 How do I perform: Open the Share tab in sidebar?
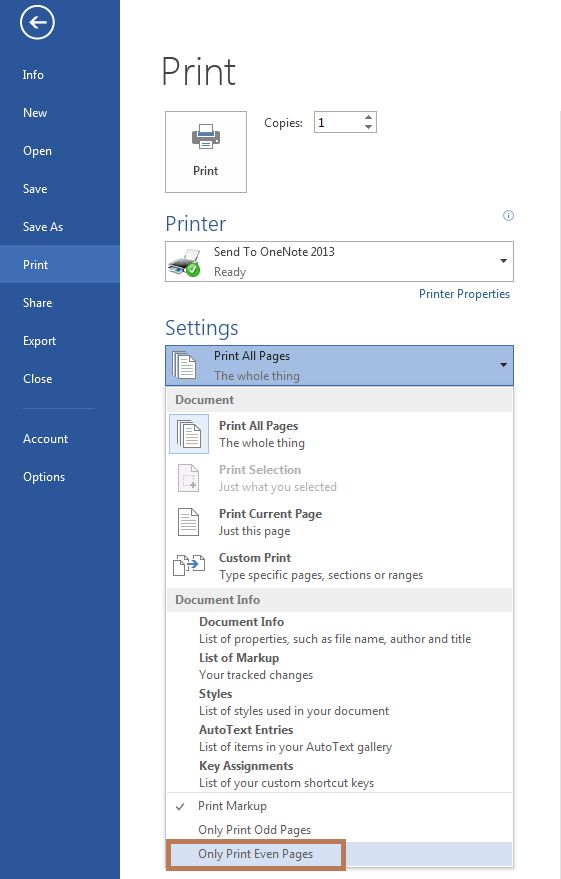click(60, 303)
